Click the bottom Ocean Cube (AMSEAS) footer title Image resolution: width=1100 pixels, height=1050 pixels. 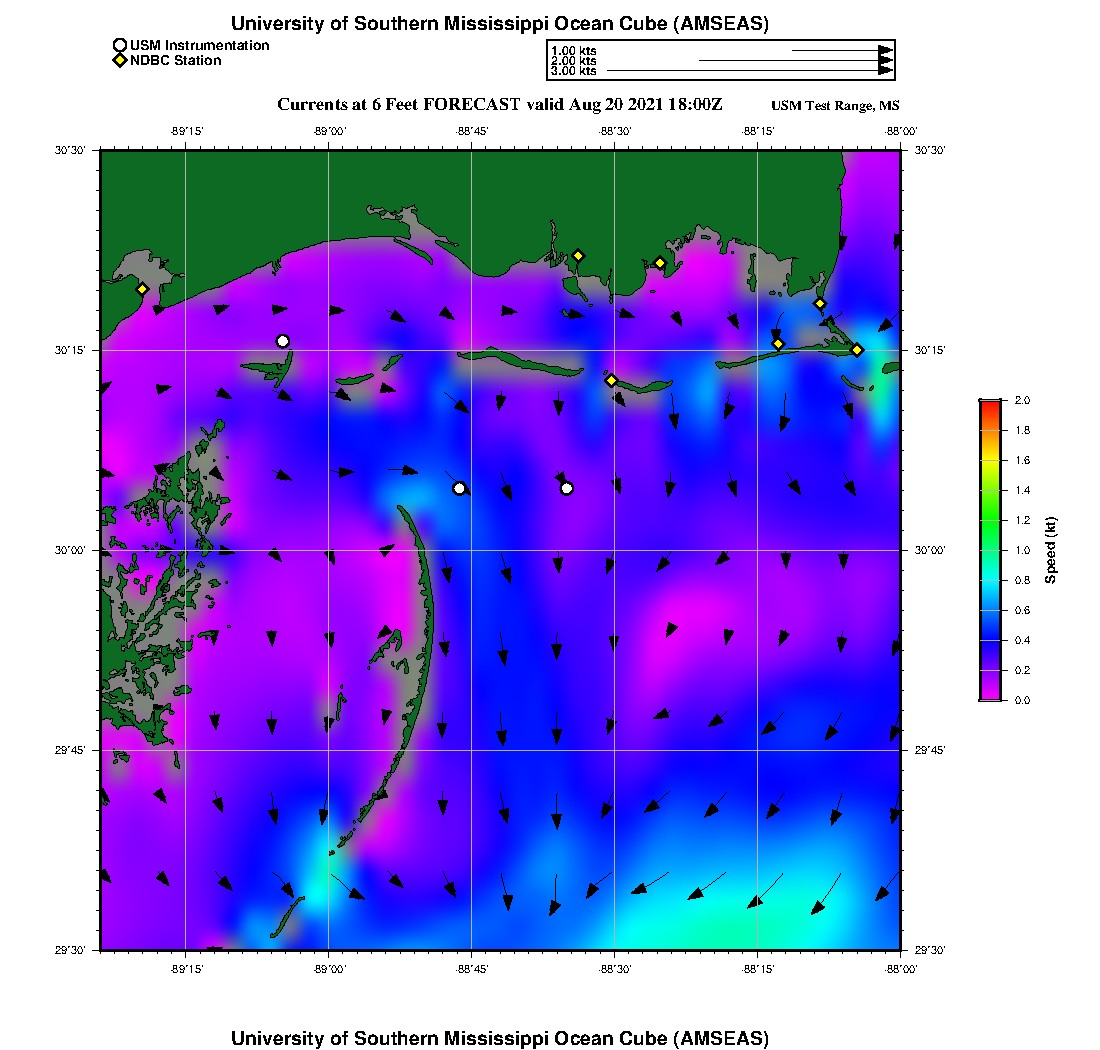tap(500, 1038)
